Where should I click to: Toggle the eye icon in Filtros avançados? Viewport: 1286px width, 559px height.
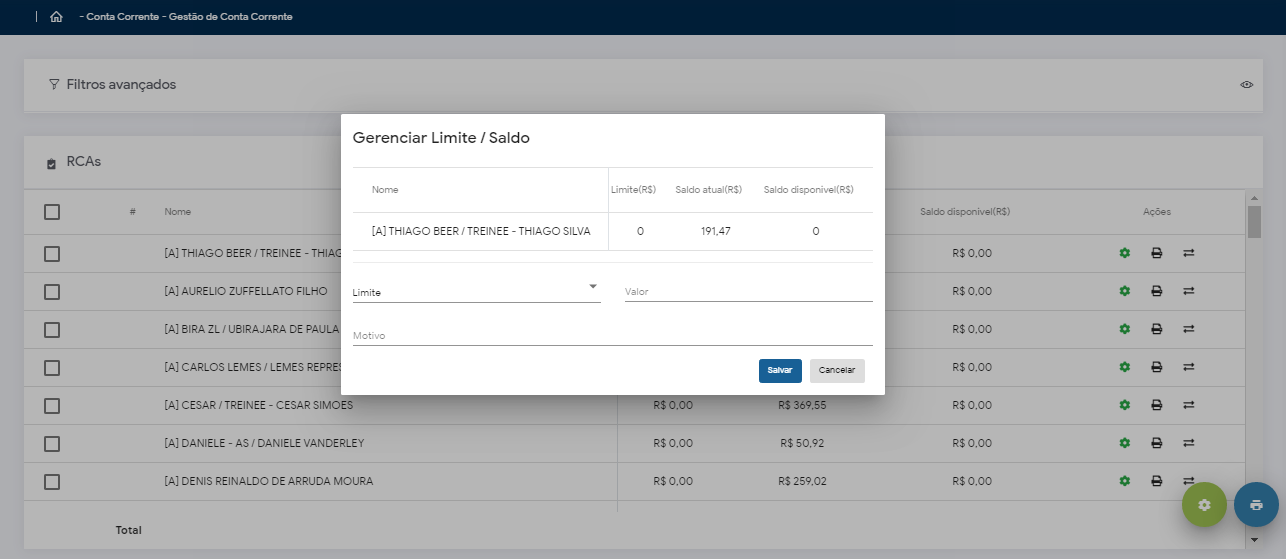[1247, 85]
